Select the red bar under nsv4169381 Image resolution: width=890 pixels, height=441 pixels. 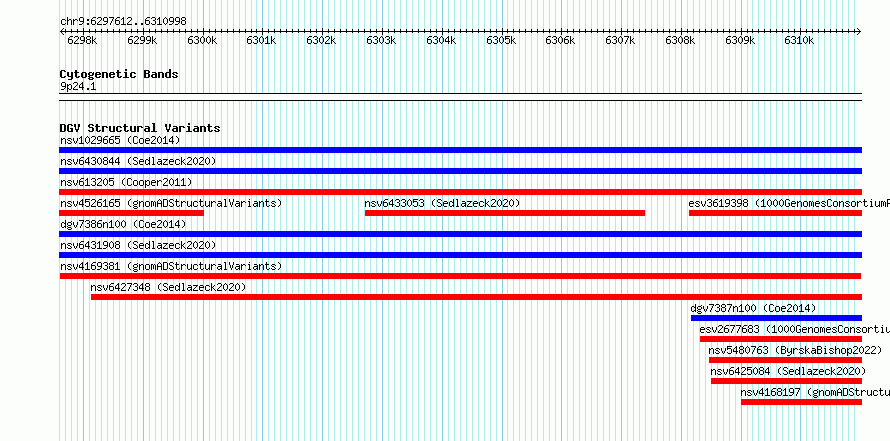pyautogui.click(x=460, y=276)
